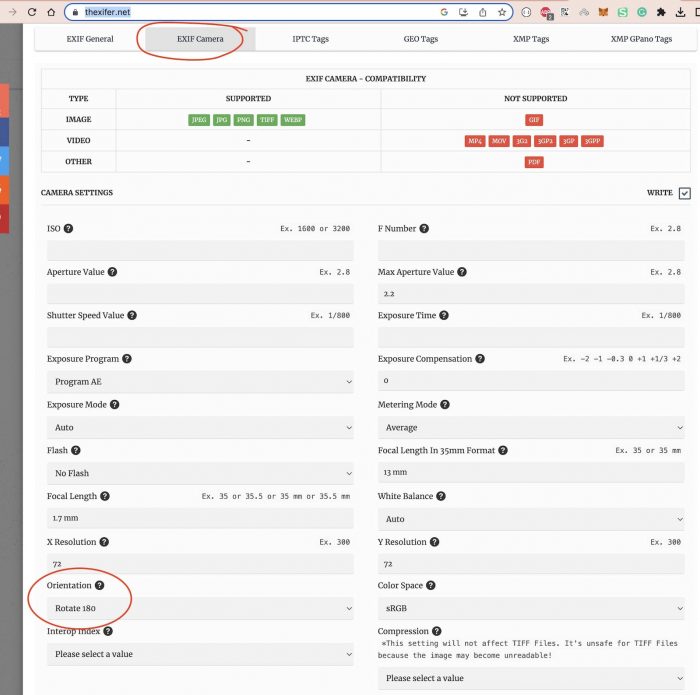Expand the Orientation dropdown showing Rotate 180
The image size is (700, 695).
pyautogui.click(x=199, y=608)
